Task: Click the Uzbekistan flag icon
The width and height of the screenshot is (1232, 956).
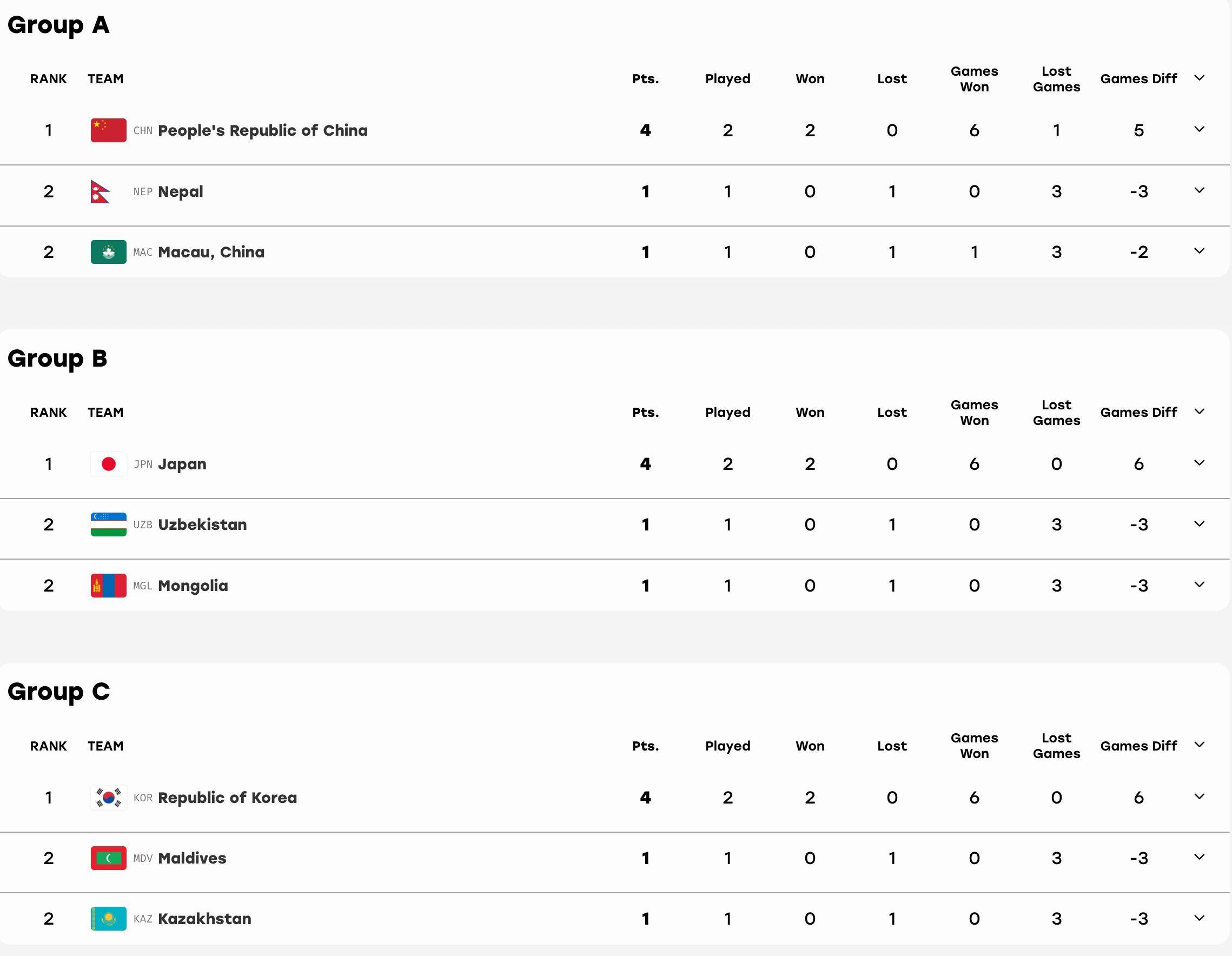Action: (108, 525)
